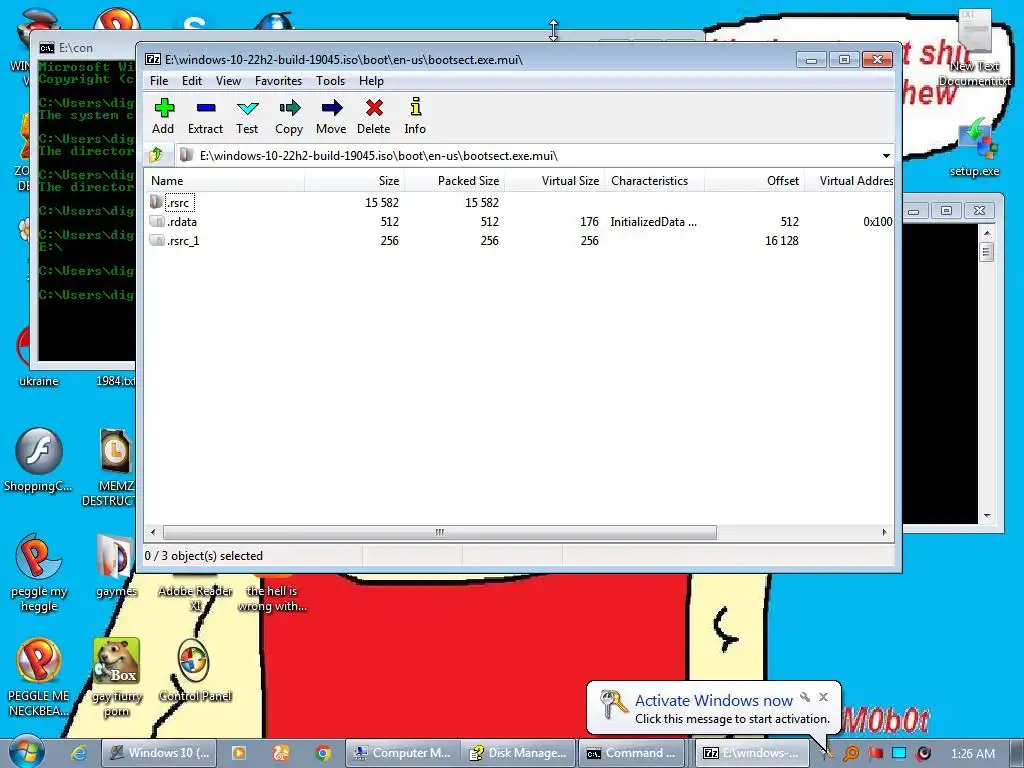Open the Edit menu
The width and height of the screenshot is (1024, 768).
192,81
